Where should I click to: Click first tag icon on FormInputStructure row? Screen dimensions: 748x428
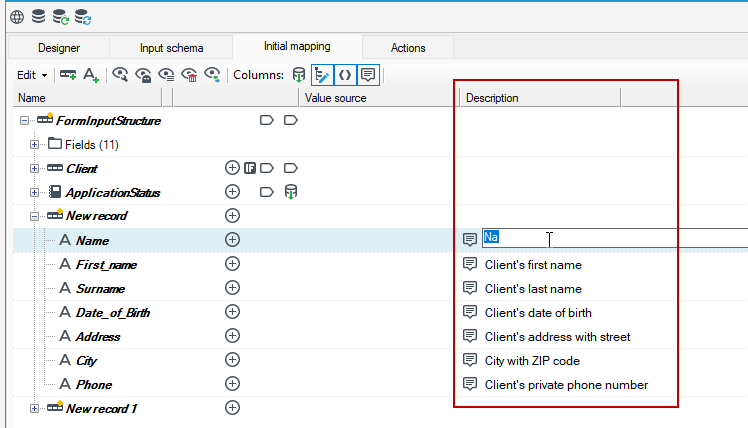coord(267,120)
